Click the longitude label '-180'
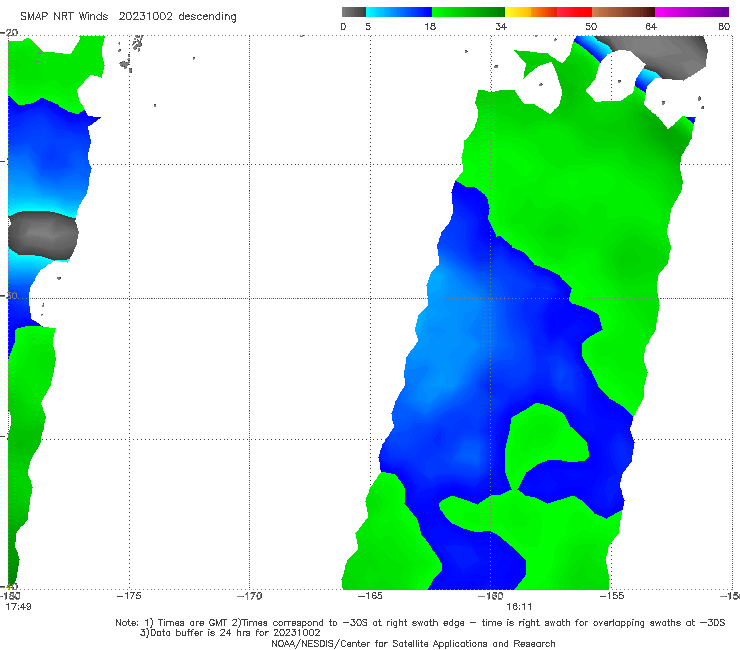 [x=10, y=596]
